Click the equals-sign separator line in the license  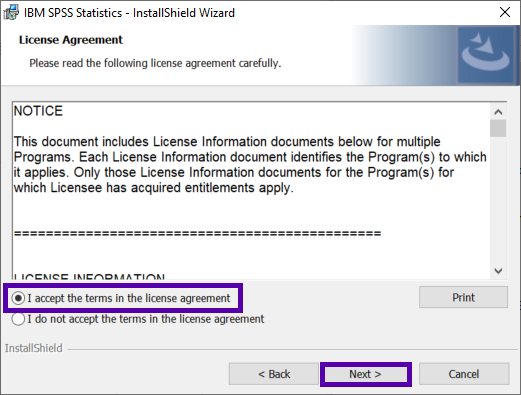197,233
